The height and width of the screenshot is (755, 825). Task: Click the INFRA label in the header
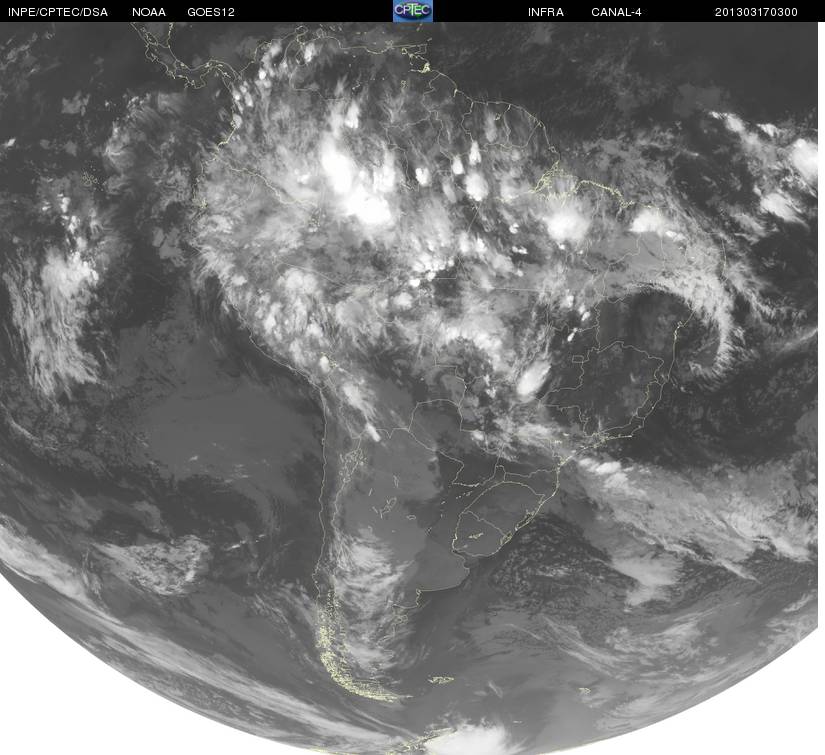click(x=546, y=12)
